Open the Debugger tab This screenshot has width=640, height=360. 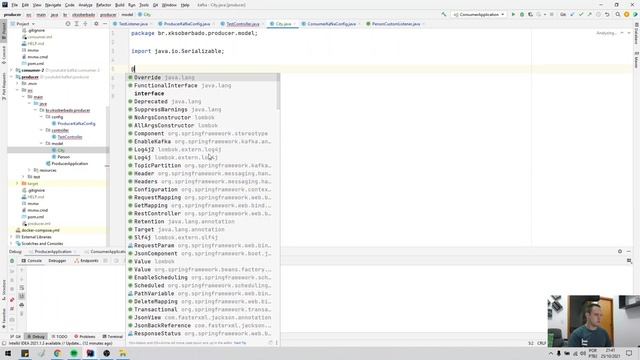click(57, 260)
